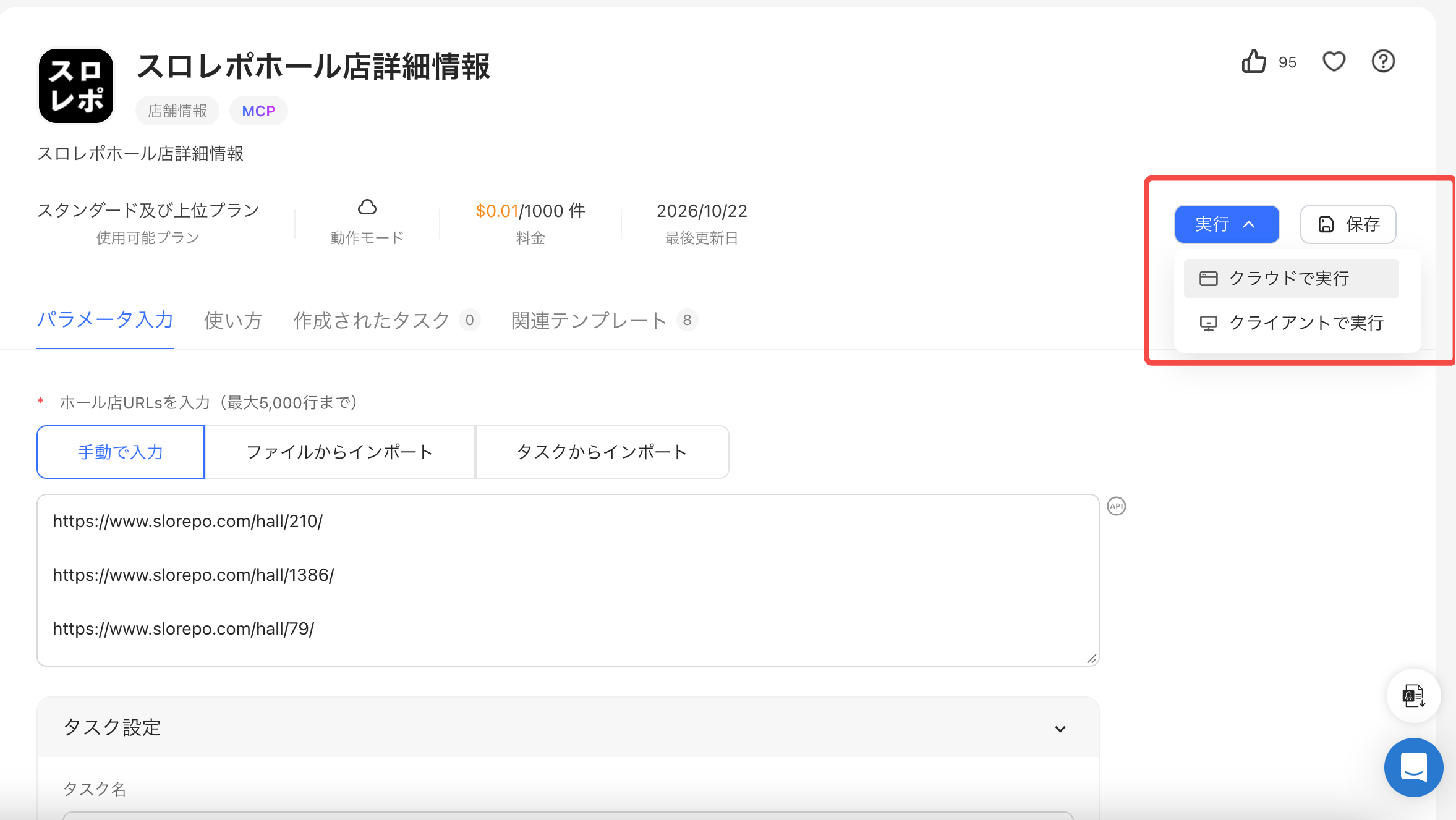This screenshot has height=820, width=1456.
Task: Click the 2026/10/22 last updated date
Action: pos(702,211)
